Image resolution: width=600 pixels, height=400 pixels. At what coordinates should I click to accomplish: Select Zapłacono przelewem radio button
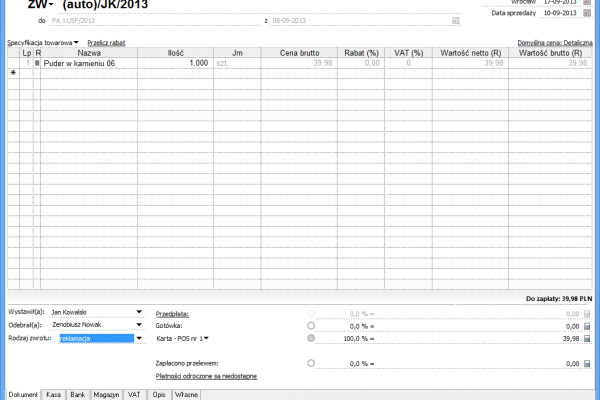312,364
